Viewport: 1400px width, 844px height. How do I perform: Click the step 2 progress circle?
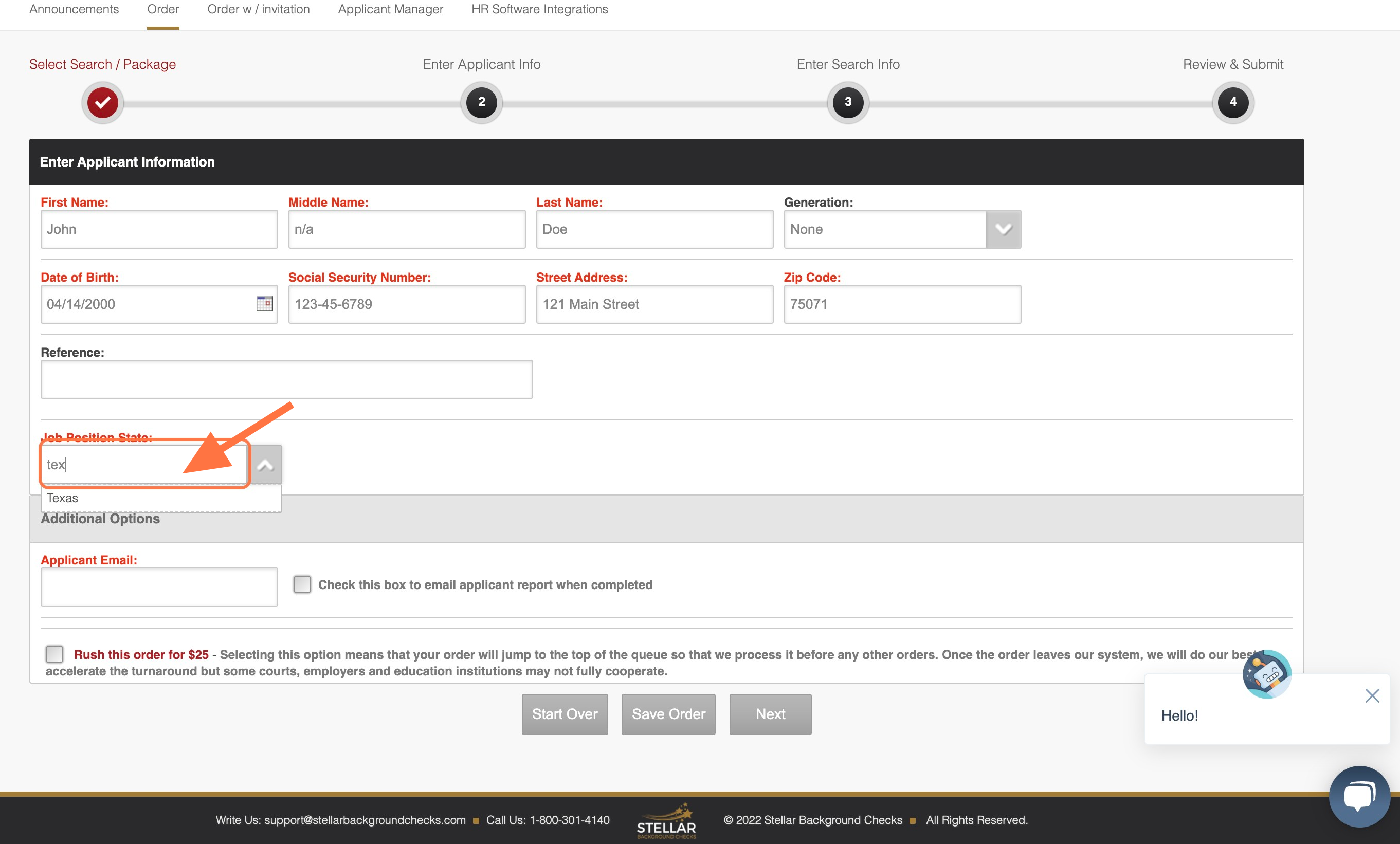pyautogui.click(x=481, y=102)
